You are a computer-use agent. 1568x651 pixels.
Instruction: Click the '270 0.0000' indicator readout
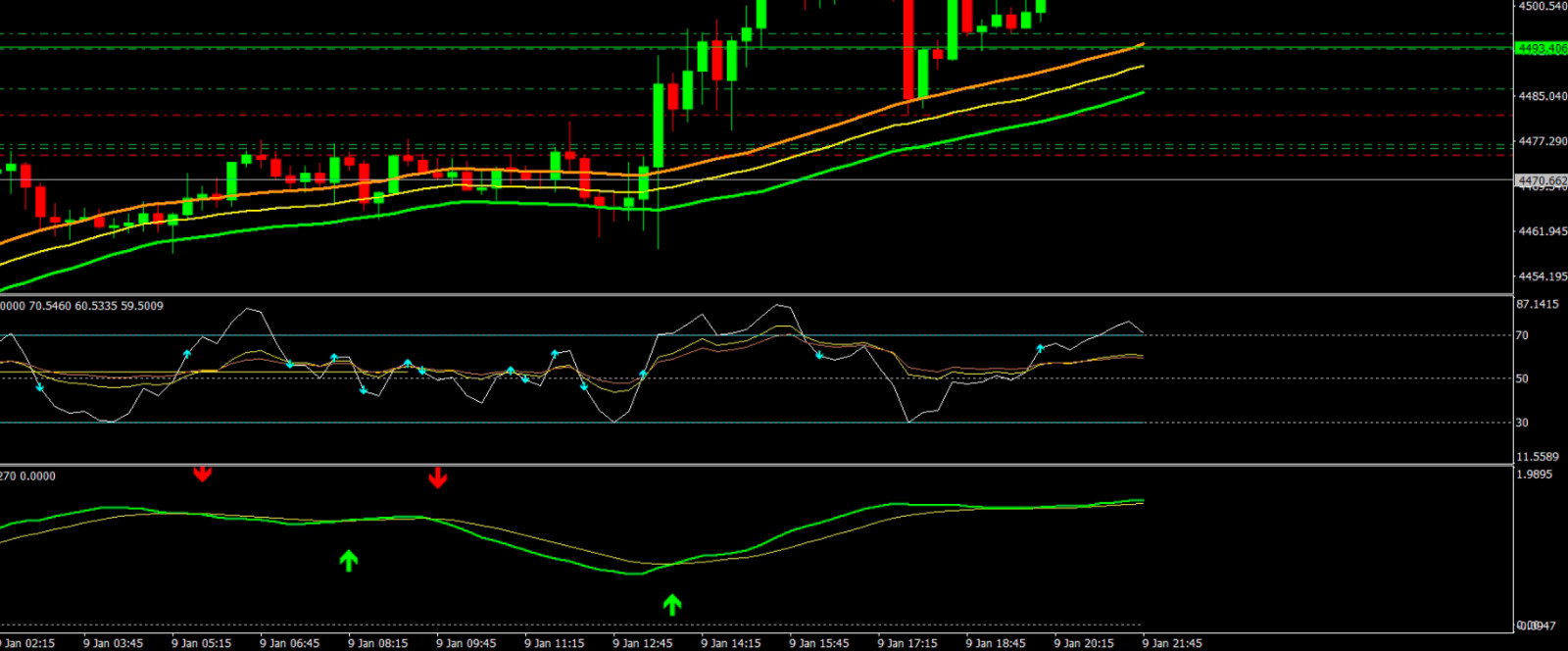[28, 476]
